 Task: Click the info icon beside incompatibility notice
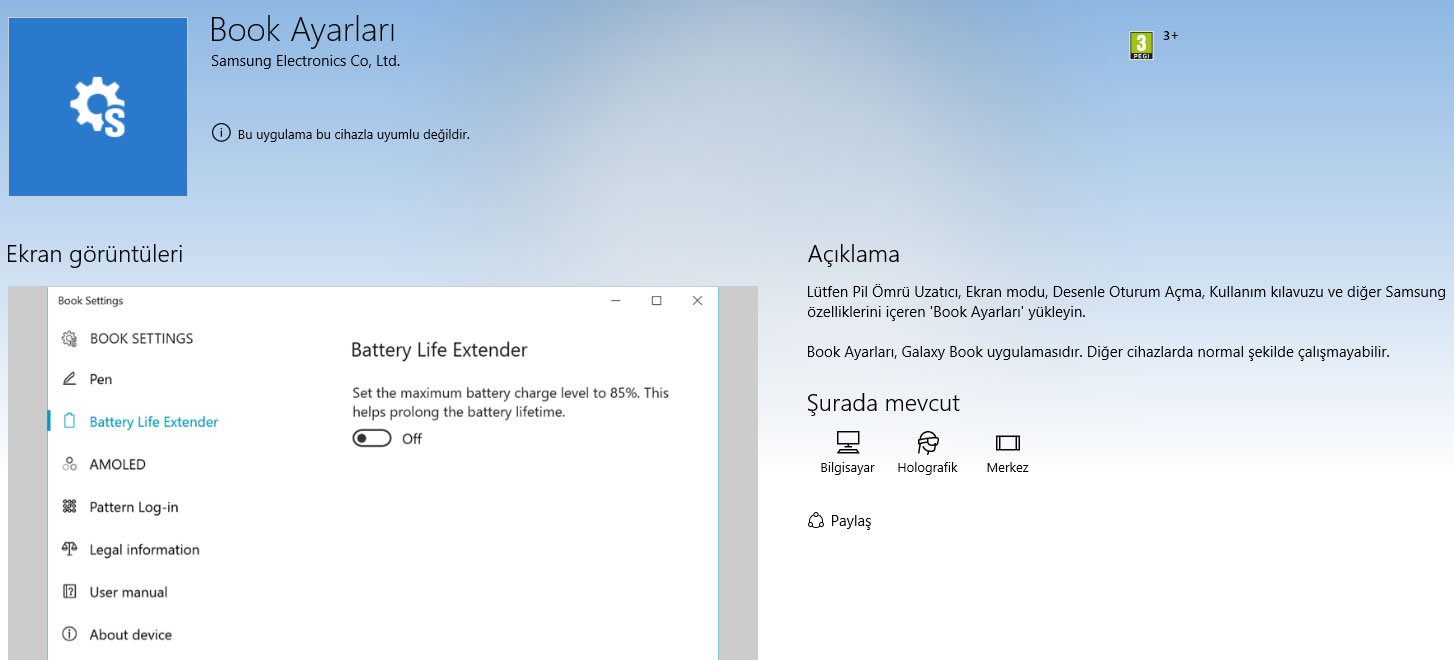(x=221, y=133)
